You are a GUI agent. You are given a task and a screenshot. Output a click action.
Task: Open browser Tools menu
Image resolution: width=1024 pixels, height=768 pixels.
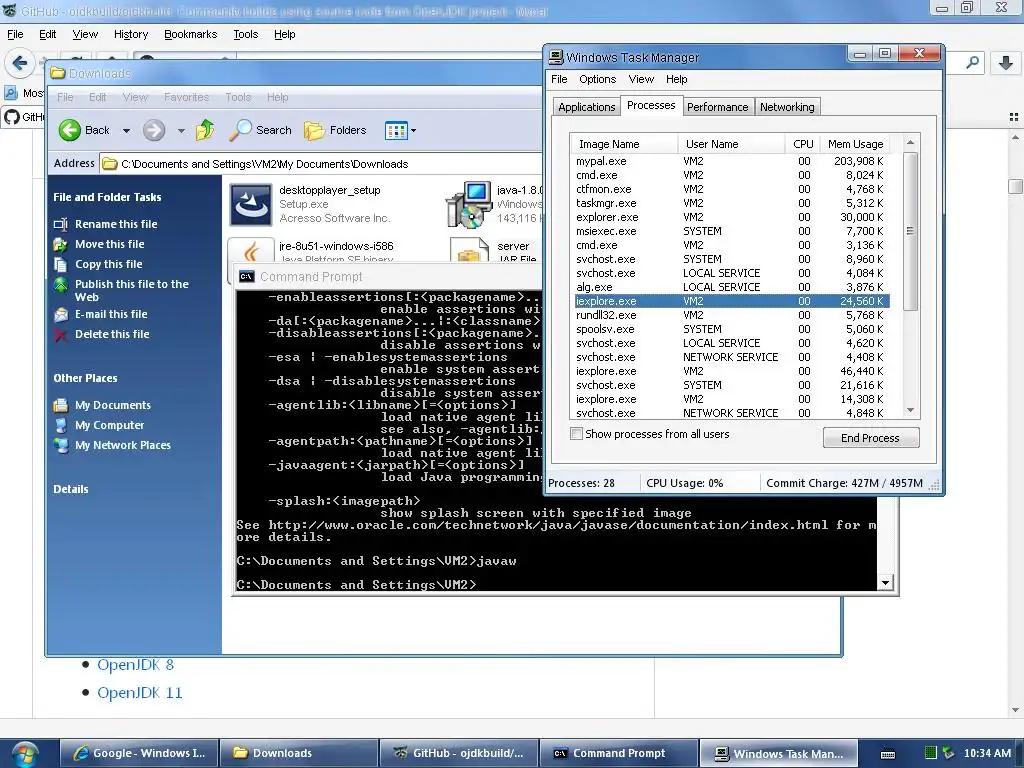[246, 34]
